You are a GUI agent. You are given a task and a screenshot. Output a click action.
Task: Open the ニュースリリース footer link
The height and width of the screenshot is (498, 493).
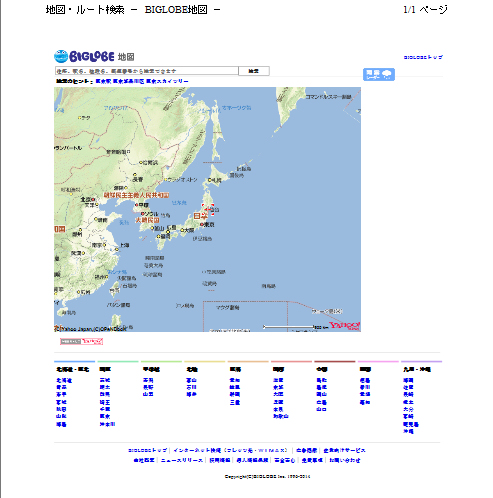click(182, 460)
